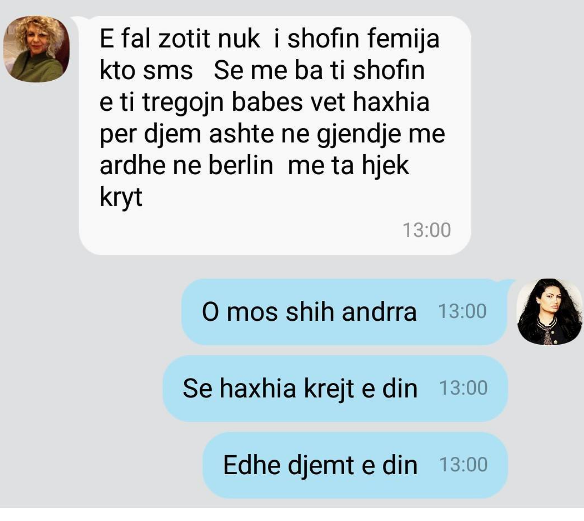Tap "haxhia" in the incoming message text
Screen dimensions: 584x521
coord(391,102)
